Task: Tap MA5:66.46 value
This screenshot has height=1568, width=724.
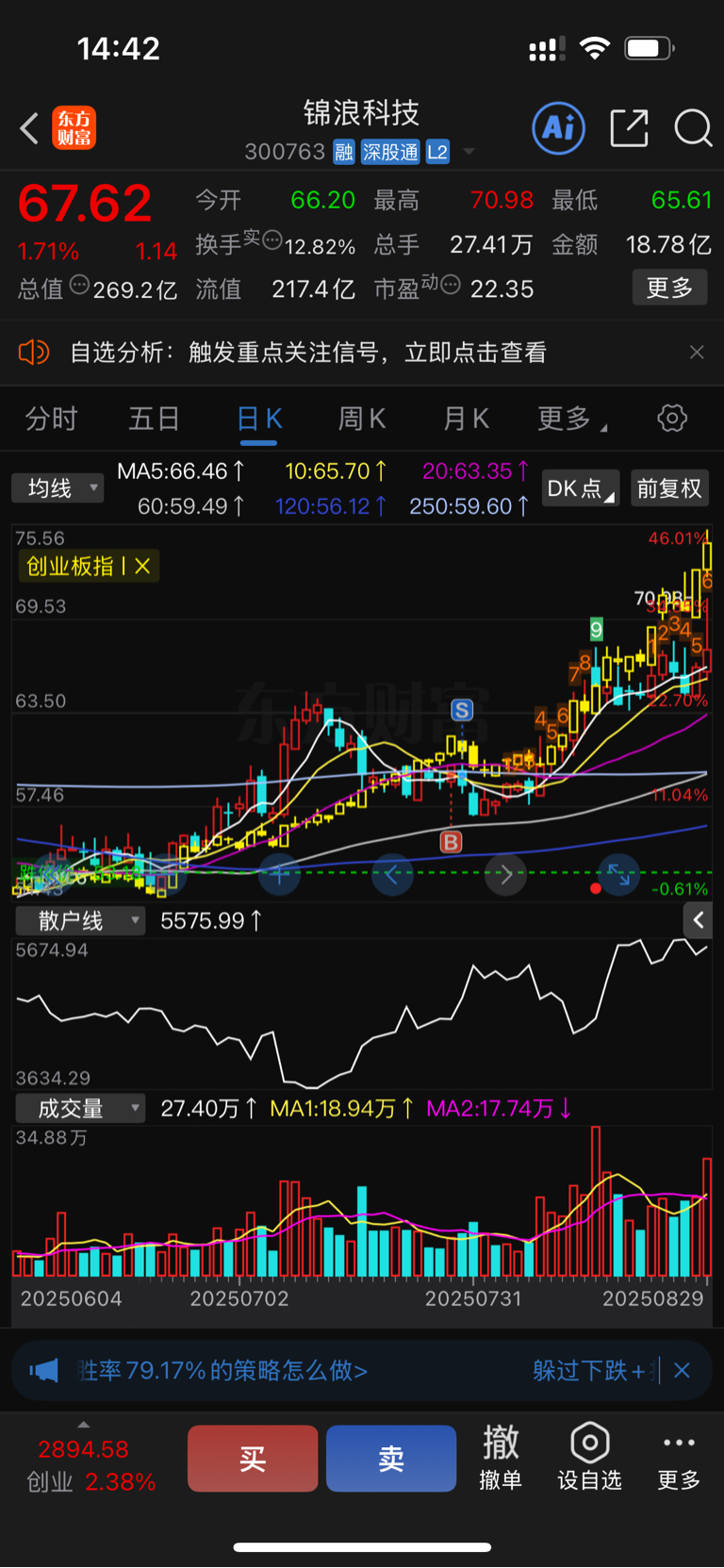Action: [x=180, y=470]
